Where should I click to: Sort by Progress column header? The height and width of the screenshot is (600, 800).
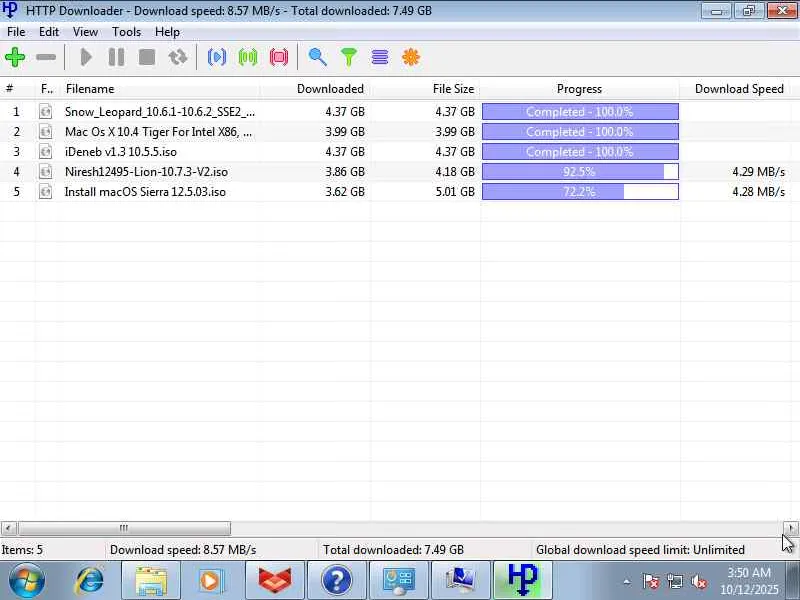[x=580, y=89]
